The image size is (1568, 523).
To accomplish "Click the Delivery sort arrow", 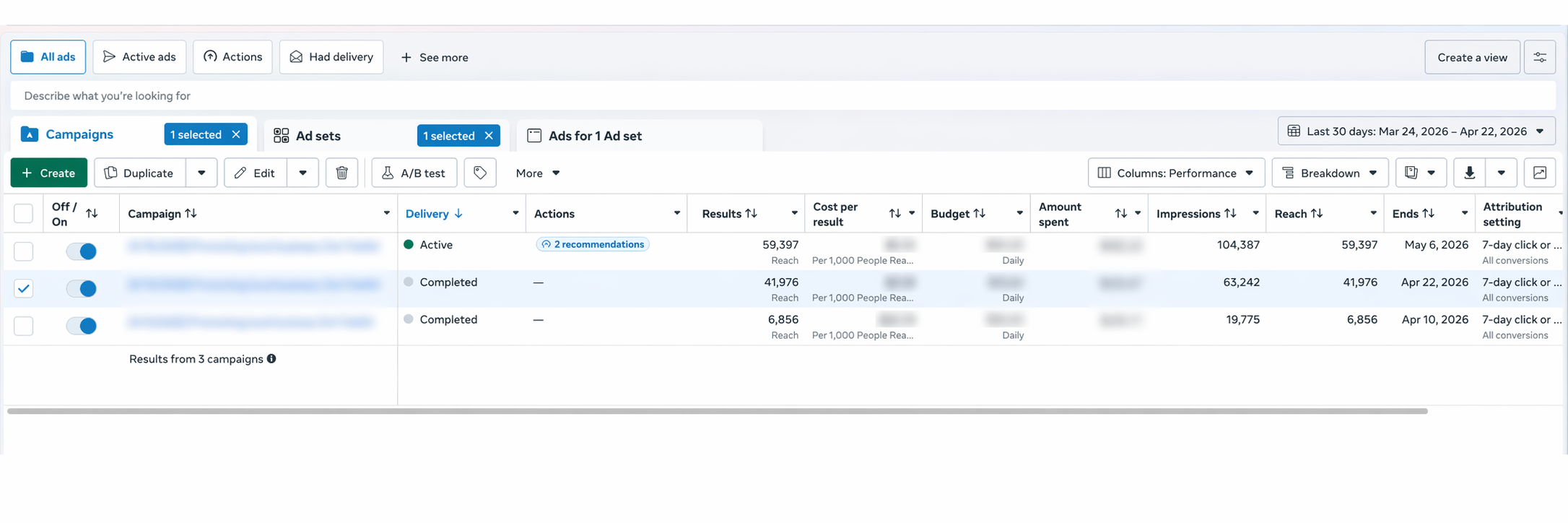I will 458,213.
